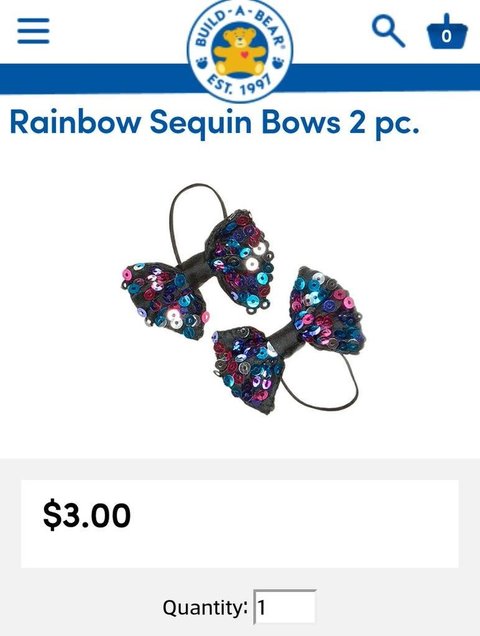
Task: Click the Quantity label
Action: point(205,608)
